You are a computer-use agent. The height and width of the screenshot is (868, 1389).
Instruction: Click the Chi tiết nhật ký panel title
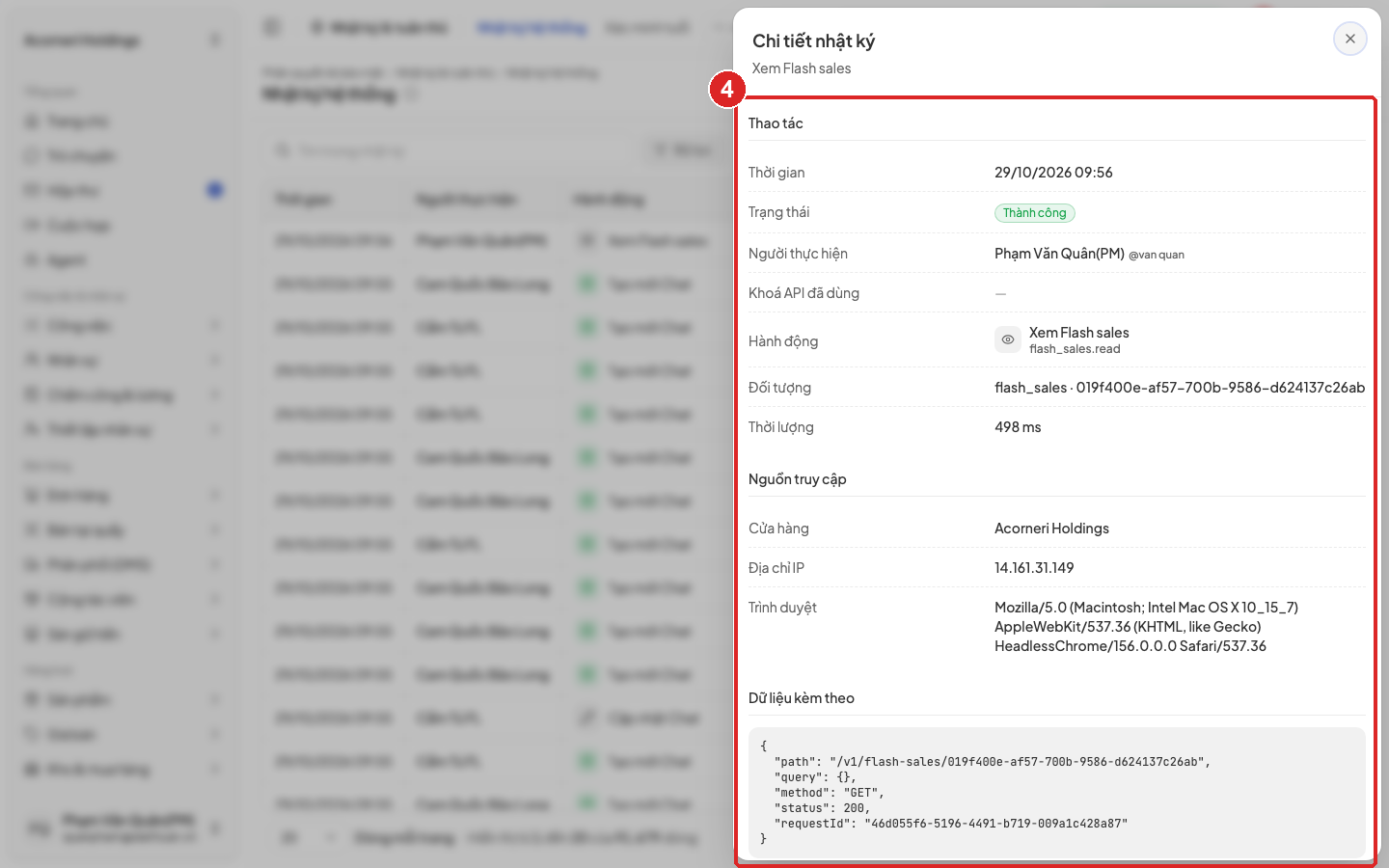tap(813, 41)
